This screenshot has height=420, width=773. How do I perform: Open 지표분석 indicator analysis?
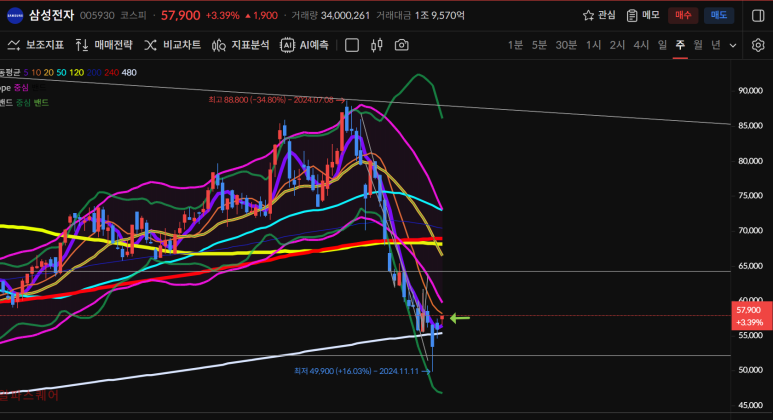(x=241, y=45)
